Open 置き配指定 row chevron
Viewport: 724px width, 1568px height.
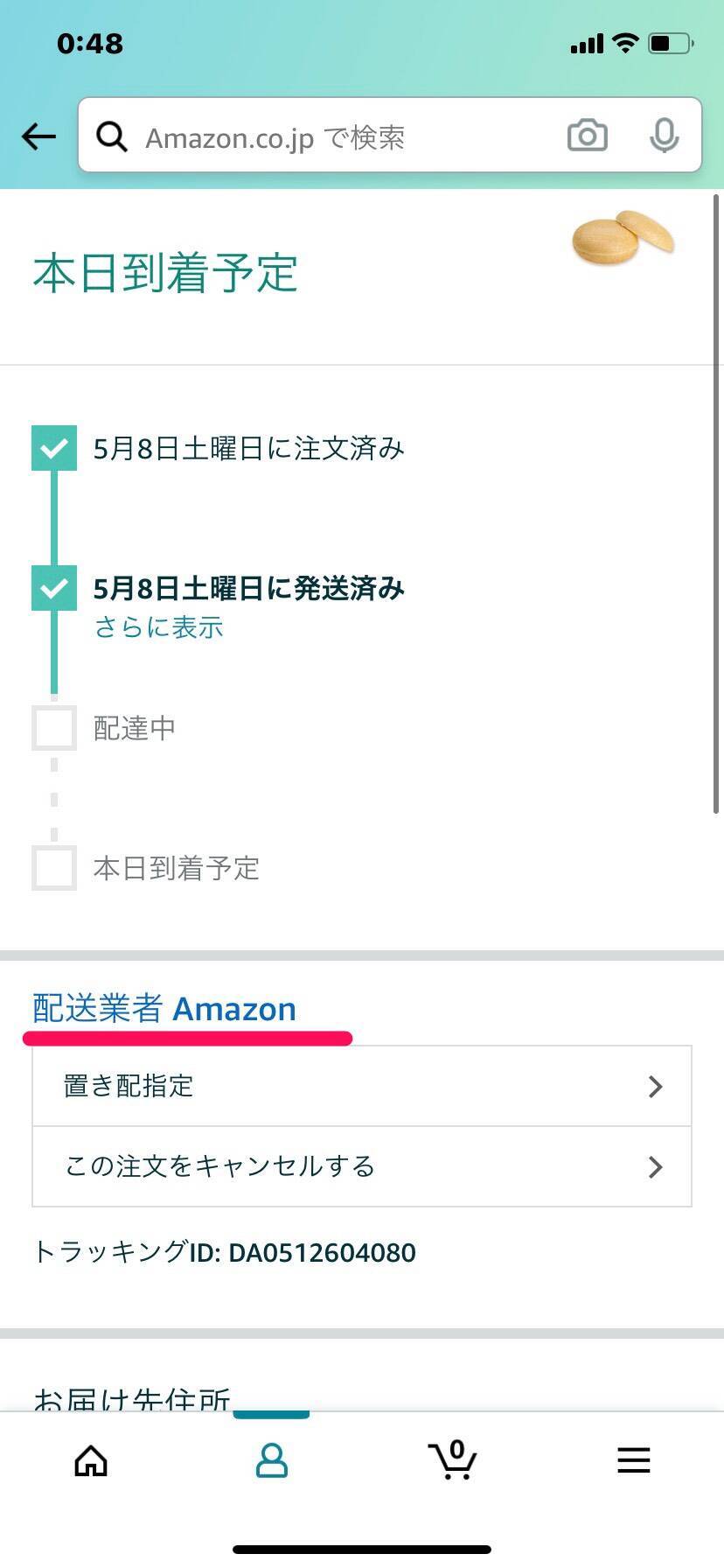pyautogui.click(x=655, y=1087)
